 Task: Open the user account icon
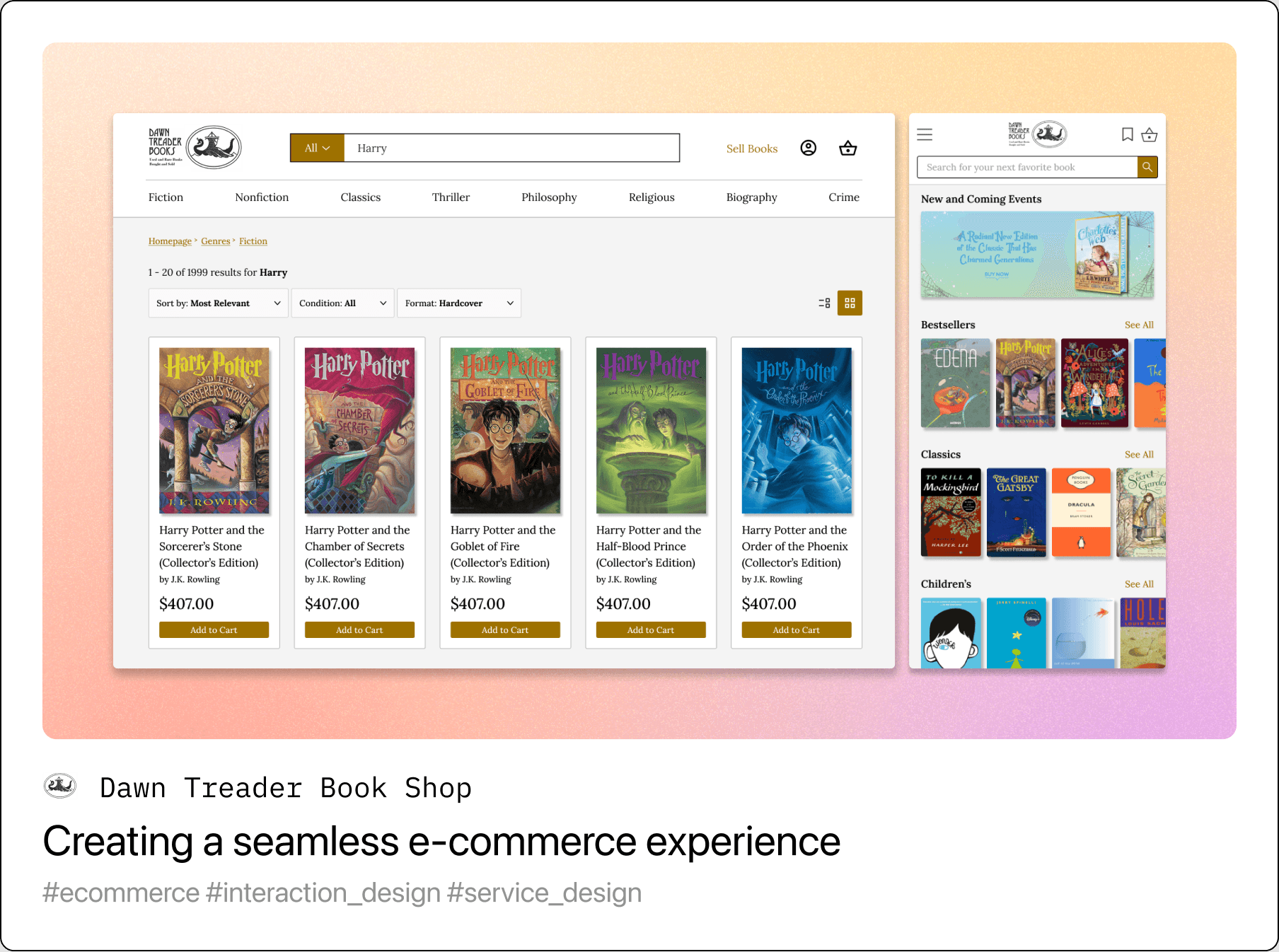809,148
